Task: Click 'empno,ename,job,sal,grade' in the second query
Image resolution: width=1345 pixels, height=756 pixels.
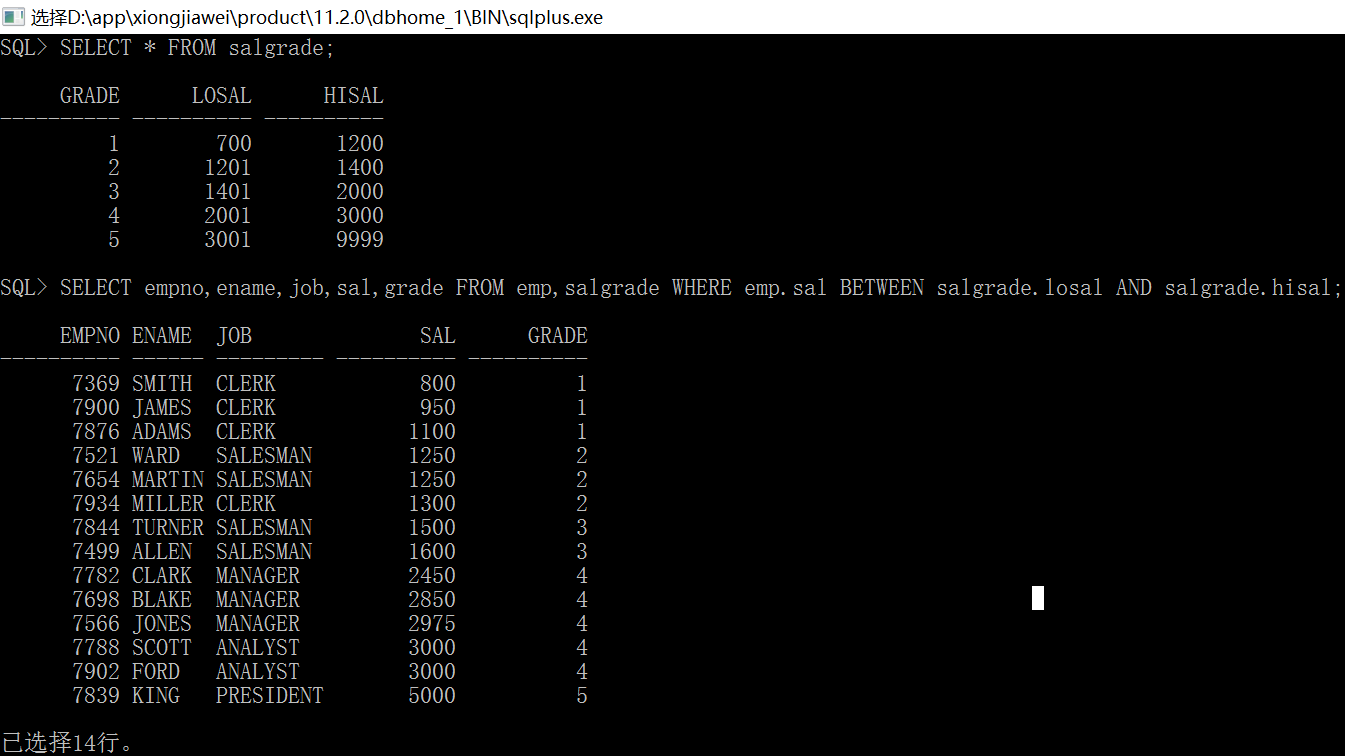Action: (293, 288)
